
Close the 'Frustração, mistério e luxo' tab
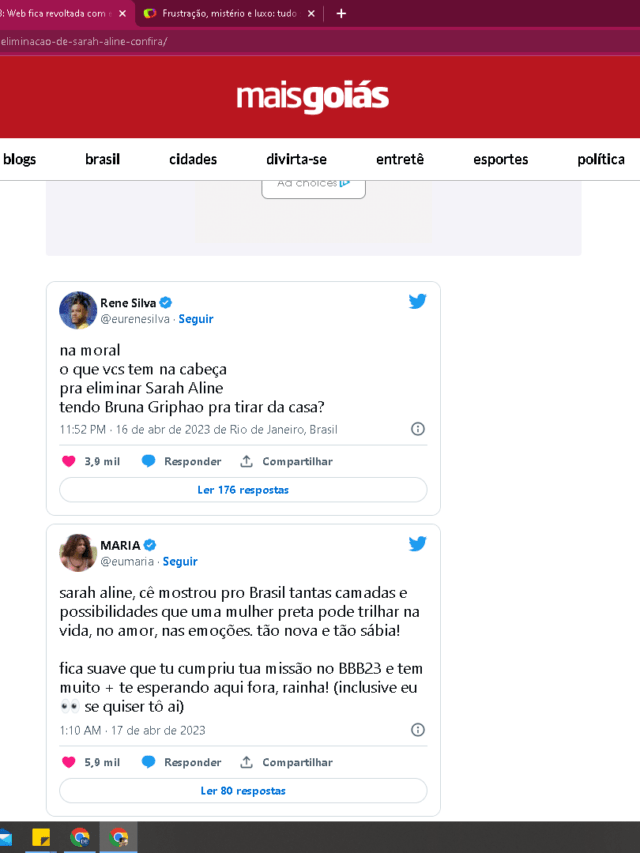tap(311, 14)
